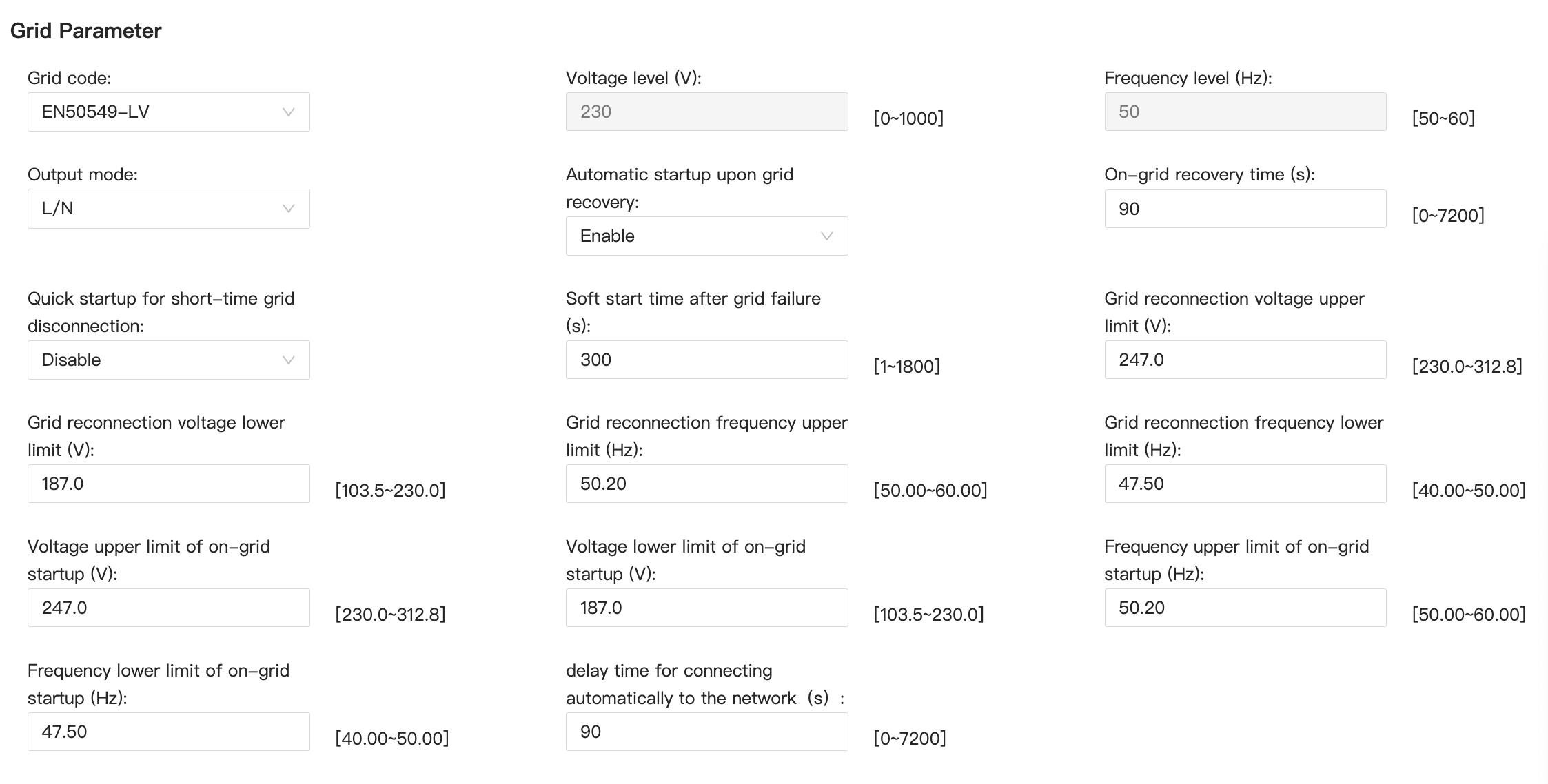Viewport: 1548px width, 784px height.
Task: Edit the On-grid recovery time field
Action: tap(1245, 209)
